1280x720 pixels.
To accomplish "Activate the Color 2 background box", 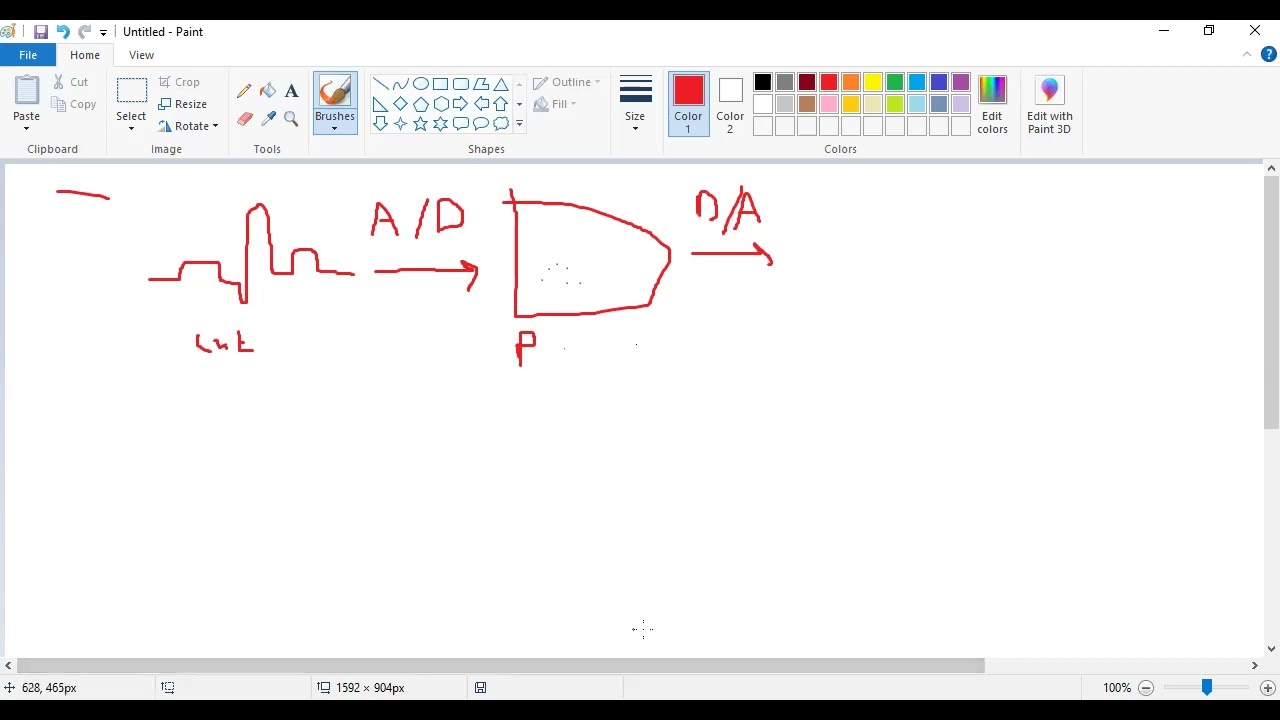I will click(x=730, y=104).
